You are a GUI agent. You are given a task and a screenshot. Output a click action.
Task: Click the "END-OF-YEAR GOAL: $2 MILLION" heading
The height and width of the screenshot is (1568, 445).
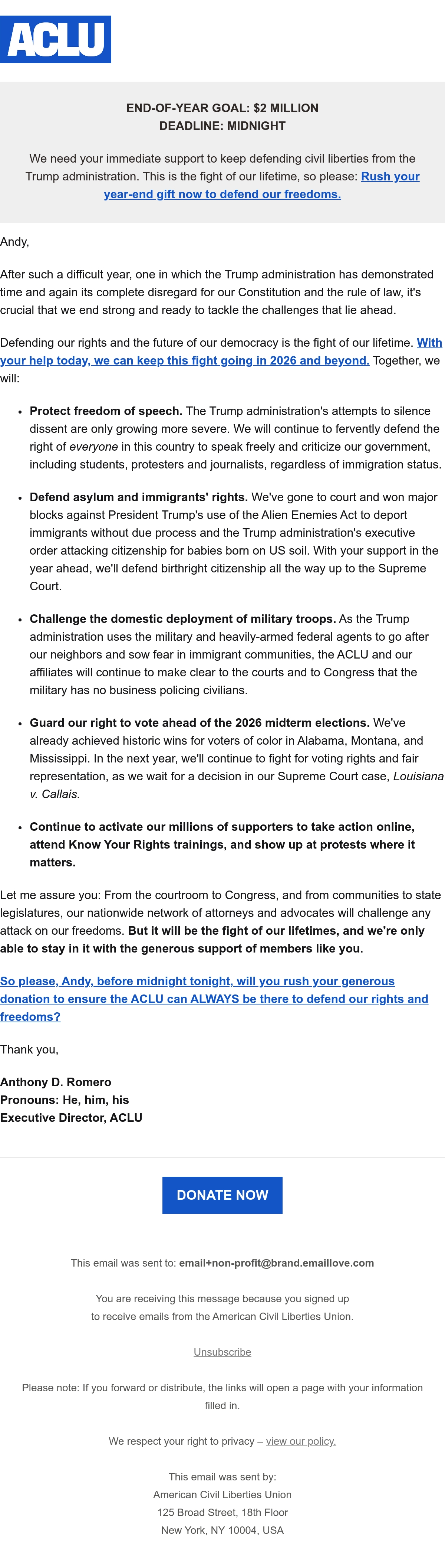(x=222, y=108)
